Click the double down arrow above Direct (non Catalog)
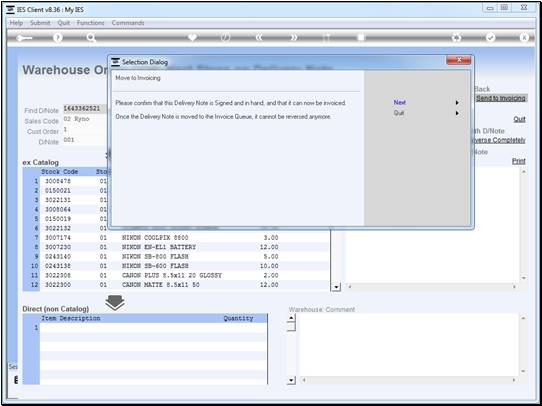 115,303
